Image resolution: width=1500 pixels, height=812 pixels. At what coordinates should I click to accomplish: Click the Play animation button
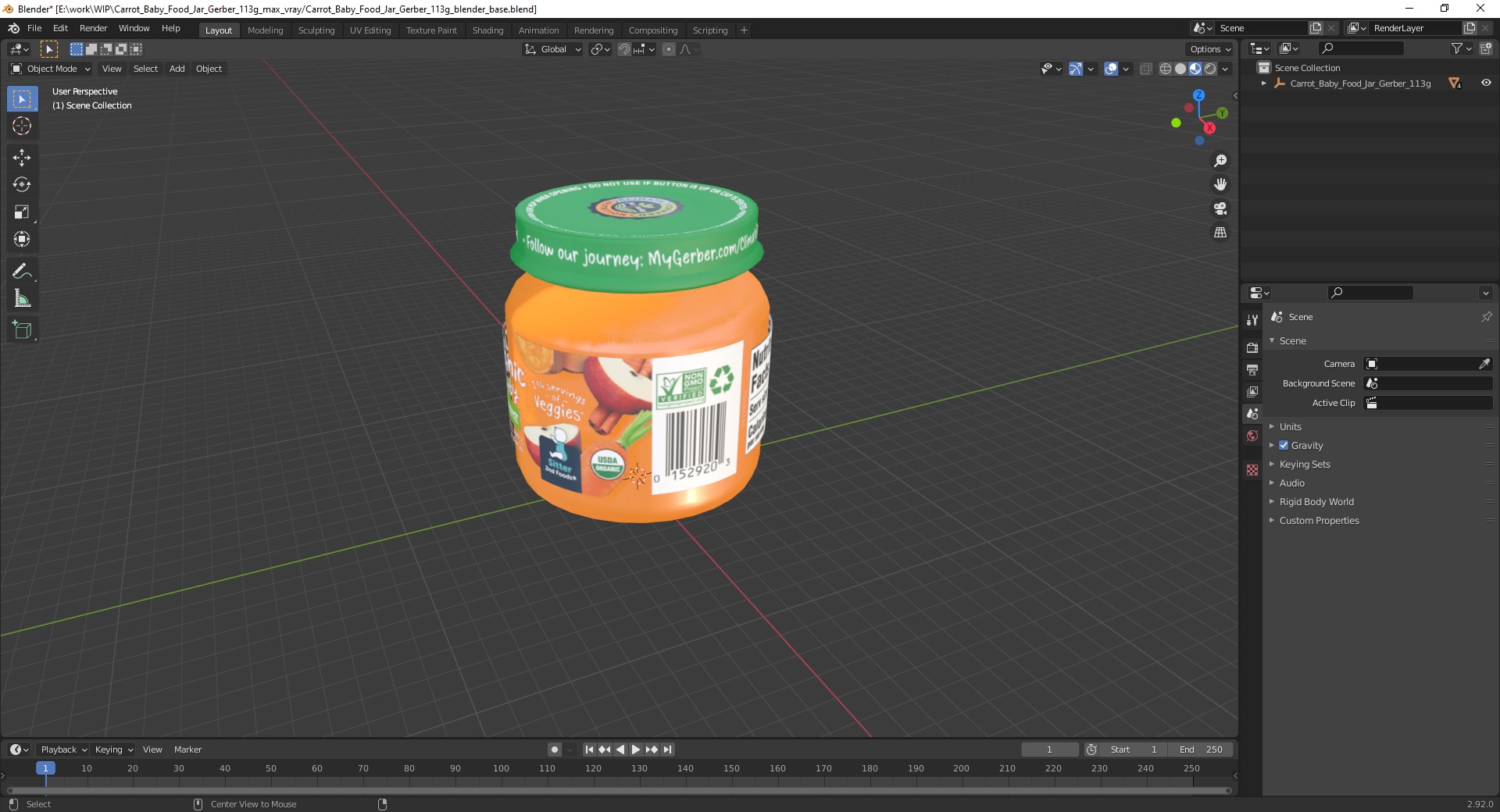(x=636, y=750)
